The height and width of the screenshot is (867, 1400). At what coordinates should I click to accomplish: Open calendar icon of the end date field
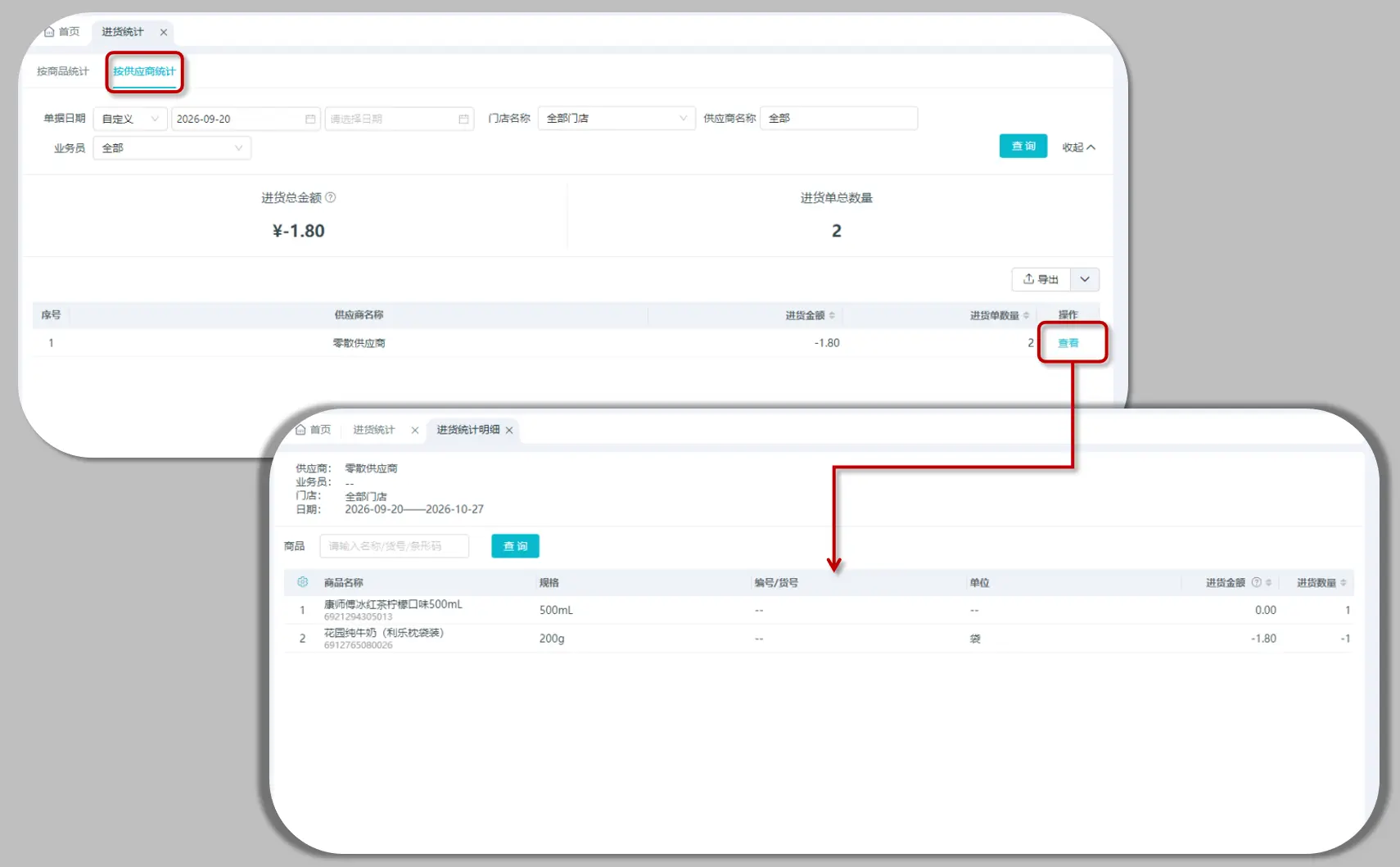pyautogui.click(x=463, y=119)
